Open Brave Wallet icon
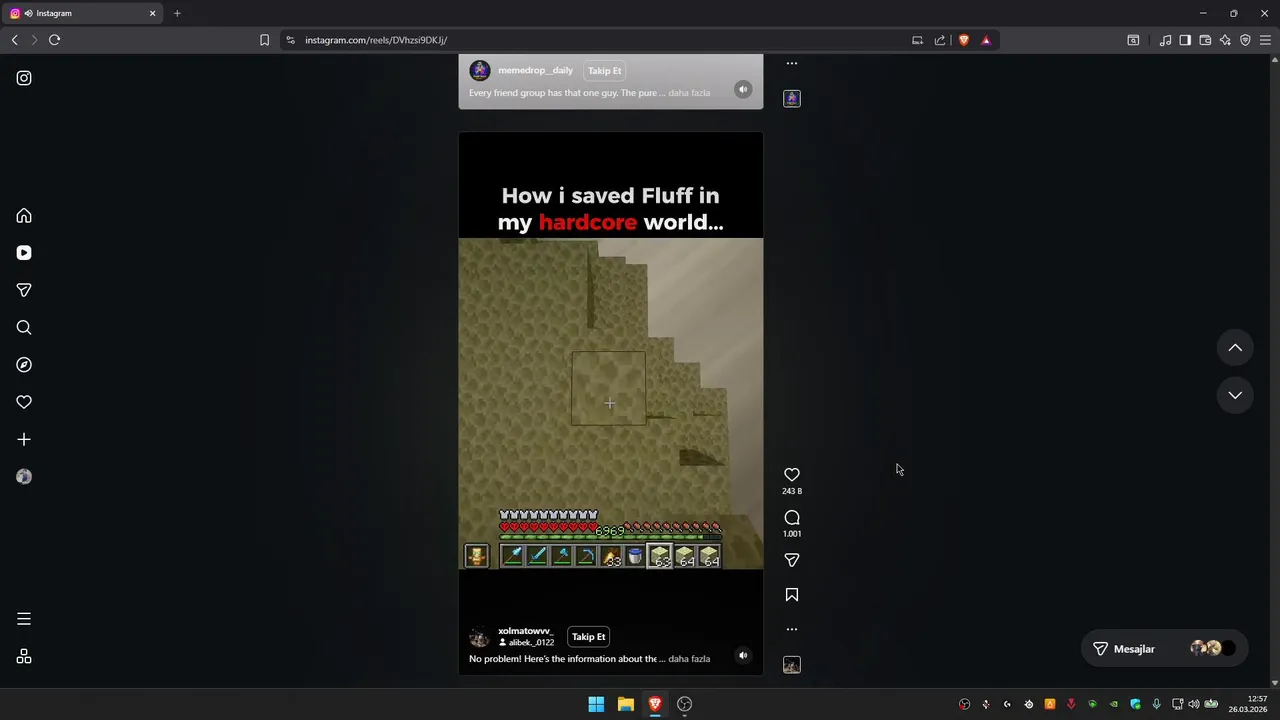 1205,40
